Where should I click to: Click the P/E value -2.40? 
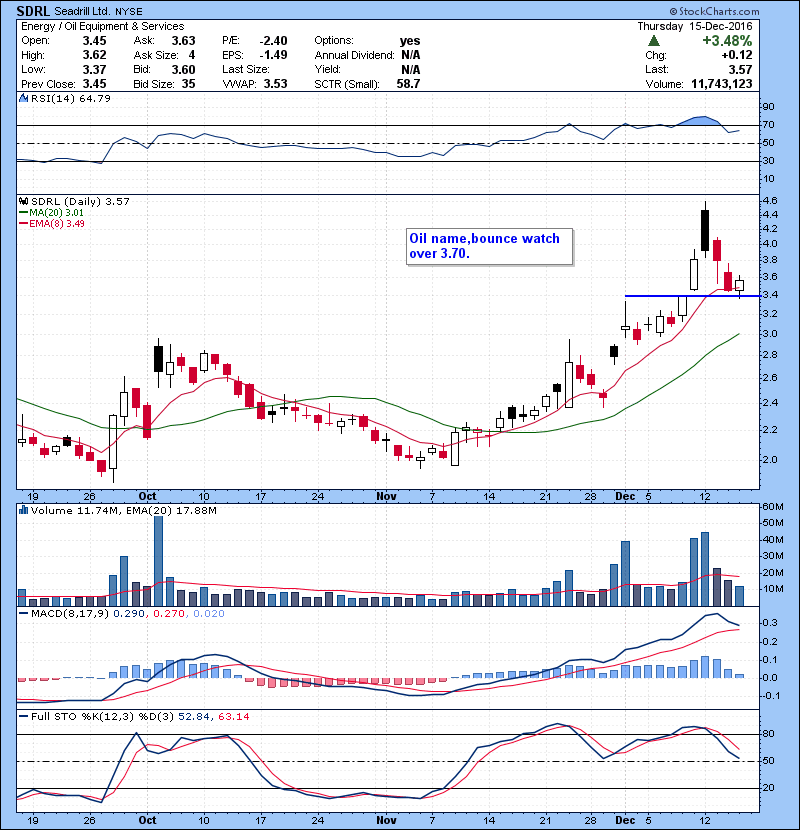pos(273,41)
